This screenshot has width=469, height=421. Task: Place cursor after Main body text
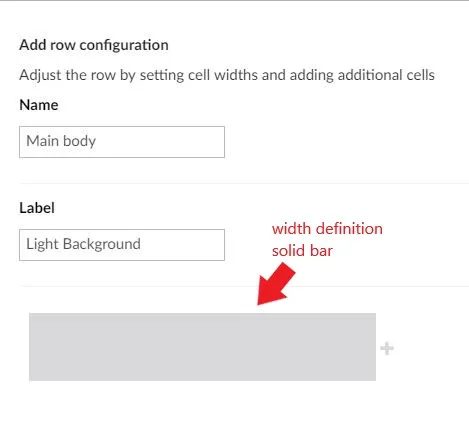[97, 141]
